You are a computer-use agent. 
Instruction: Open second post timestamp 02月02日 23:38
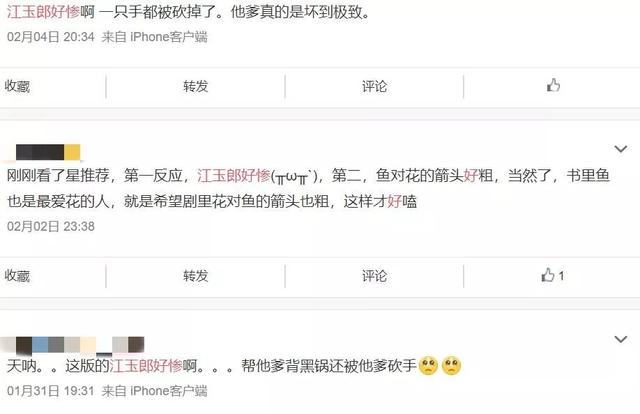click(x=51, y=227)
